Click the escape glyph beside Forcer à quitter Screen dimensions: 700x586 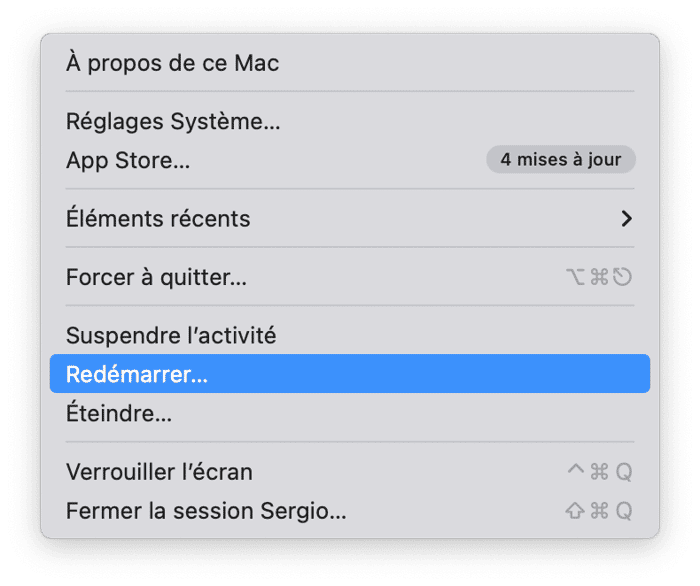coord(622,277)
